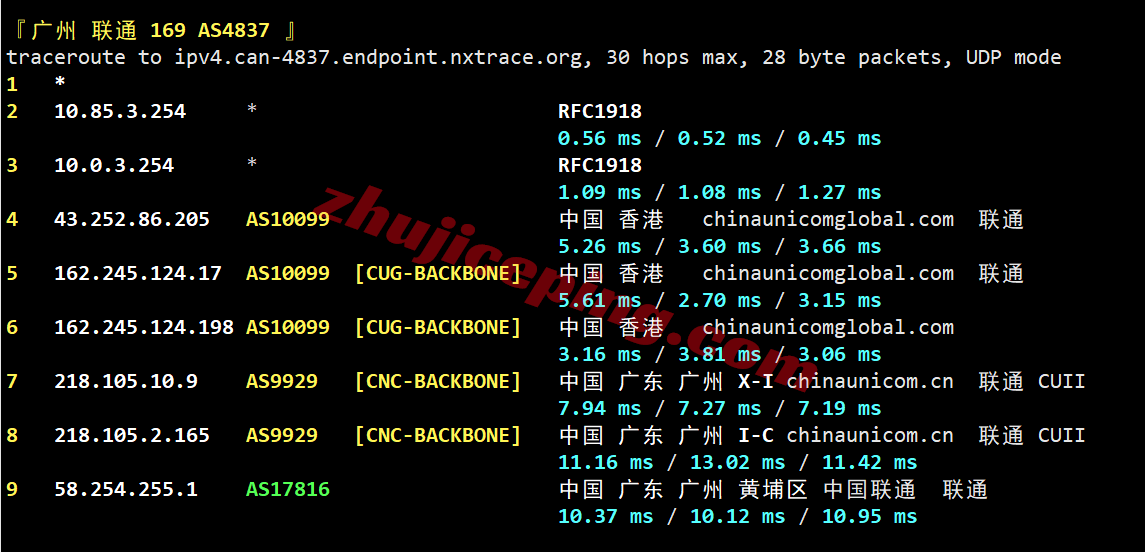Click the X-I label in hop 7
This screenshot has width=1145, height=552.
[756, 381]
